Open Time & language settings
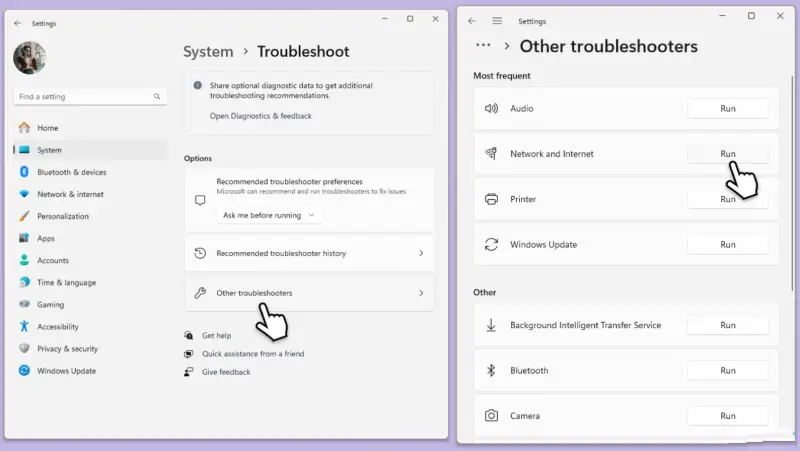 [x=90, y=283]
